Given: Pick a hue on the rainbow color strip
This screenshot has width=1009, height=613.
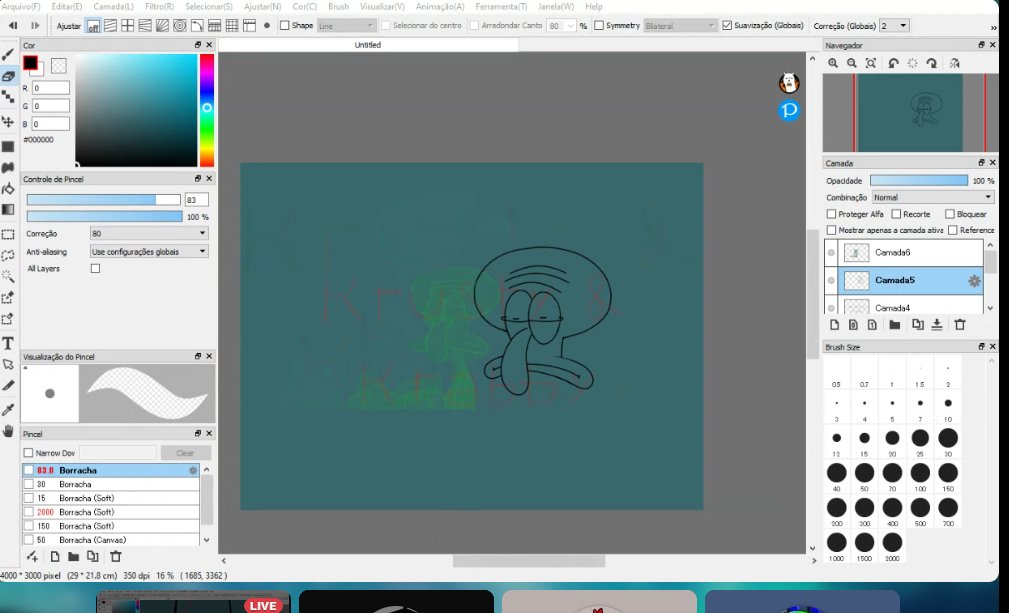Looking at the screenshot, I should point(207,111).
